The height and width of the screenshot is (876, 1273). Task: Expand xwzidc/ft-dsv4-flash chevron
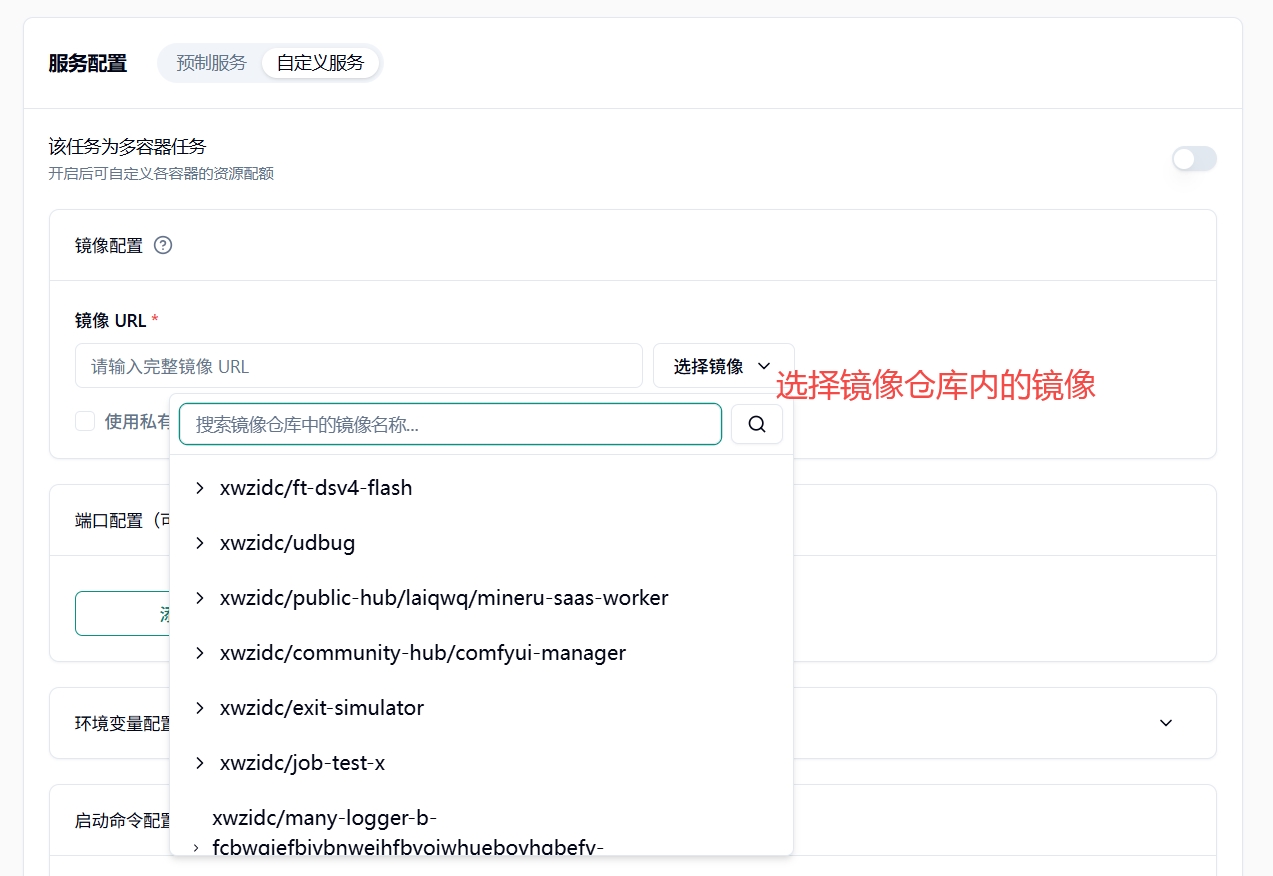pos(200,488)
